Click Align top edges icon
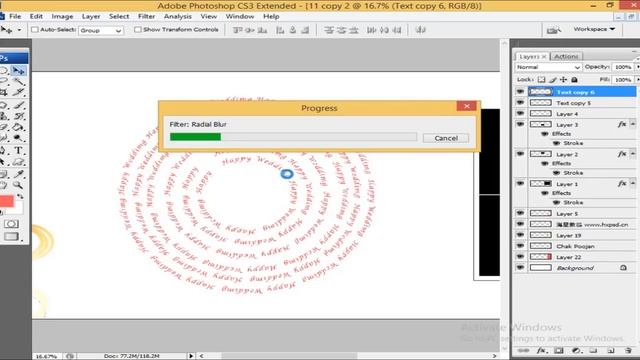Image resolution: width=640 pixels, height=360 pixels. 237,30
